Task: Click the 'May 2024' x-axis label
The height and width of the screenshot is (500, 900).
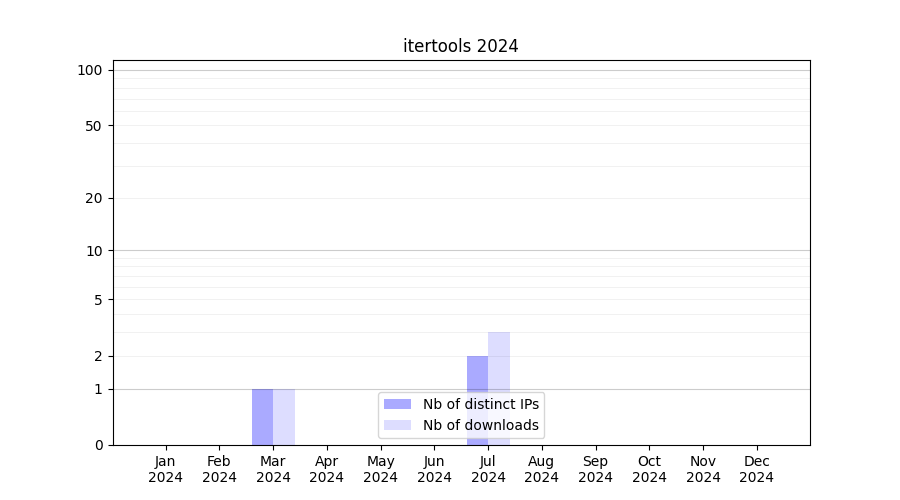Action: coord(380,469)
